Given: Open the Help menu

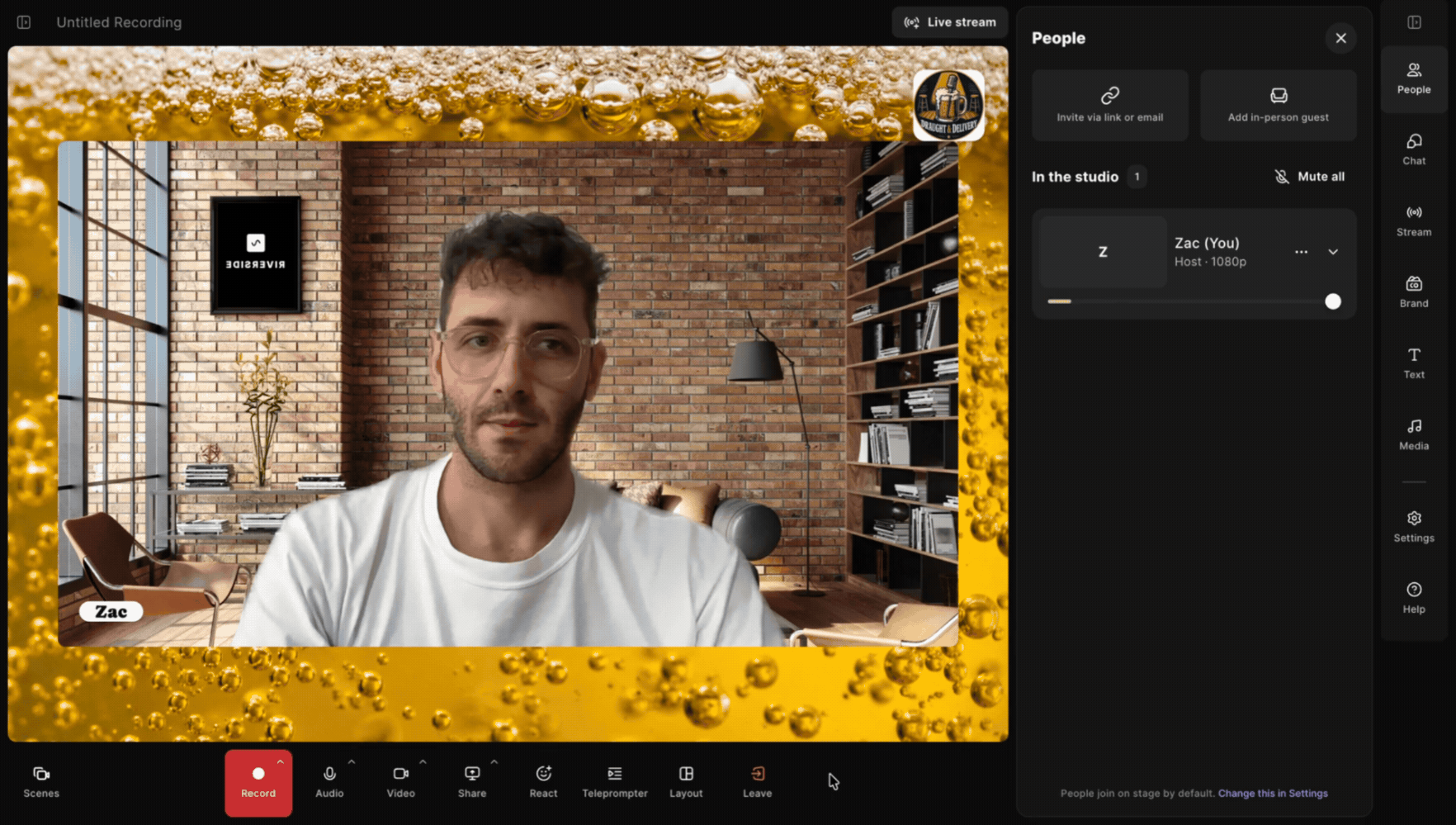Looking at the screenshot, I should 1413,598.
